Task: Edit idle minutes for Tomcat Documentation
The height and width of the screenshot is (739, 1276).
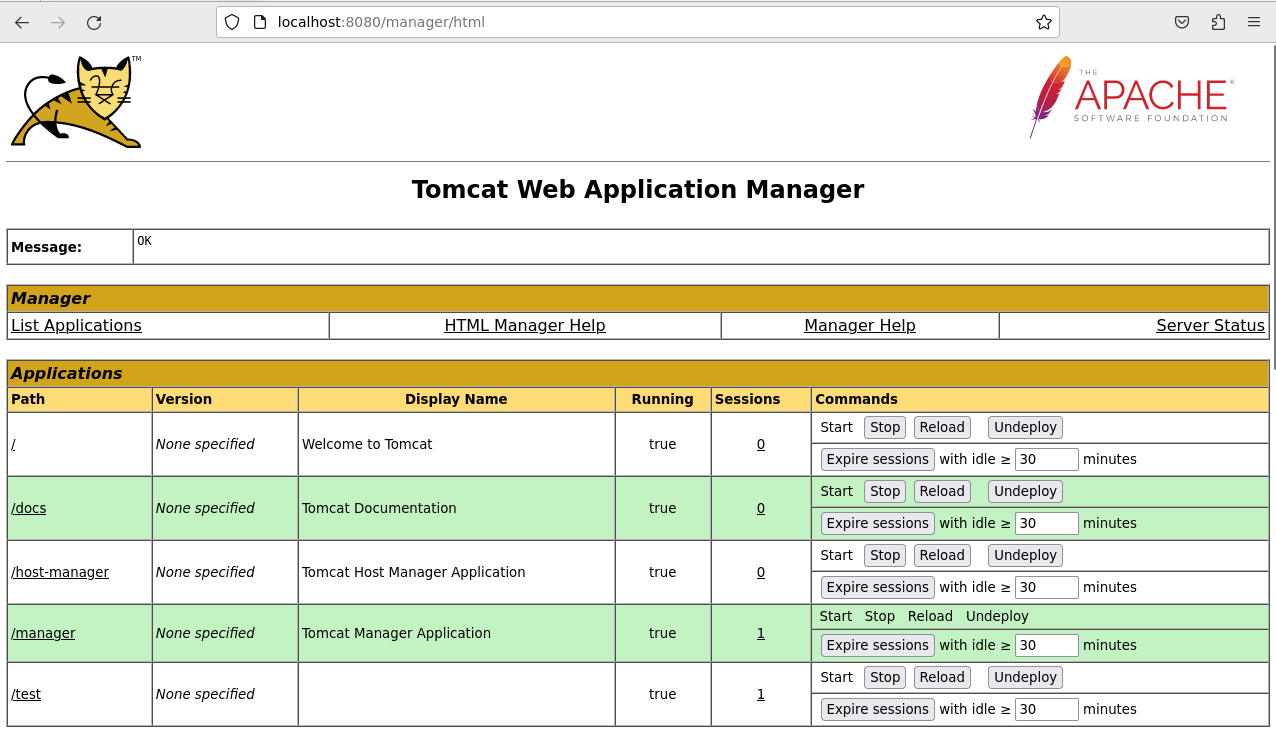Action: click(x=1047, y=523)
